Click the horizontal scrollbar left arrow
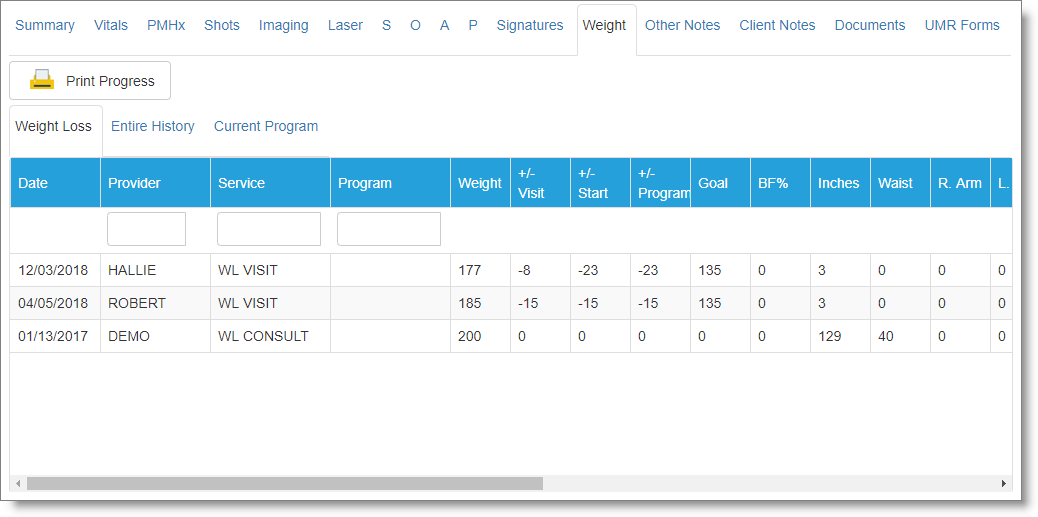The image size is (1038, 517). [x=18, y=483]
